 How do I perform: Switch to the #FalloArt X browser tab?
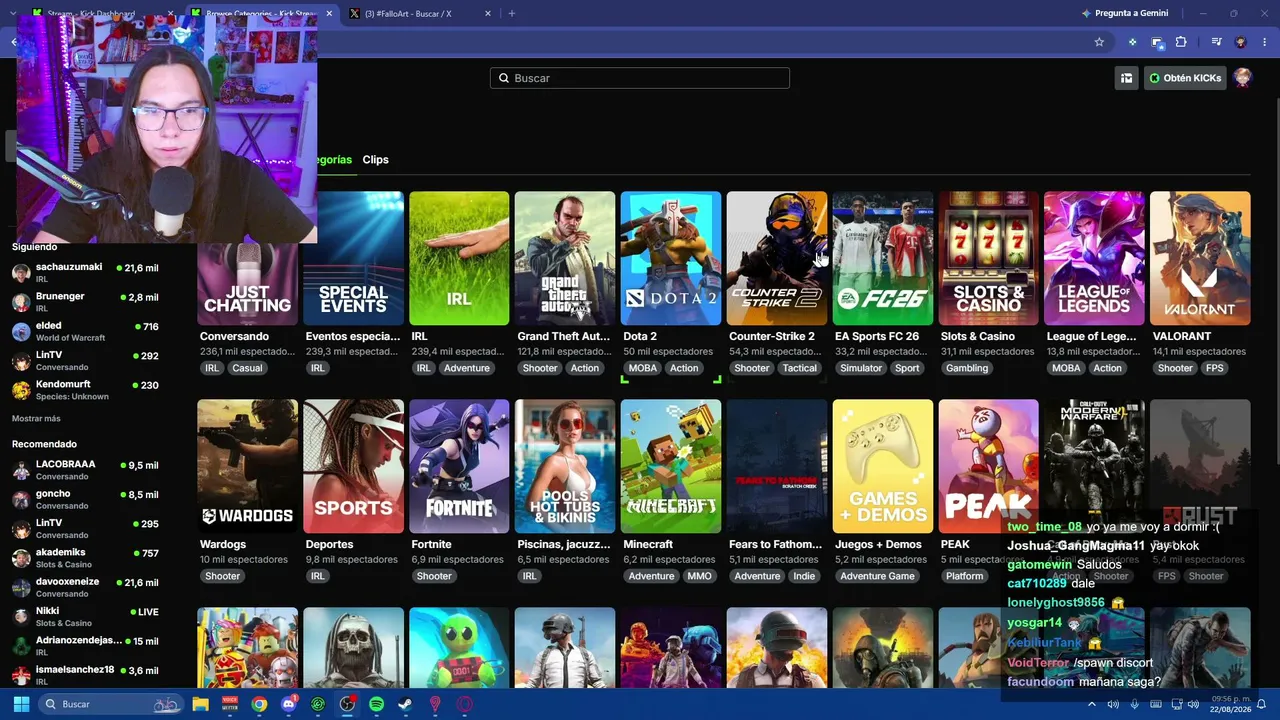(420, 14)
